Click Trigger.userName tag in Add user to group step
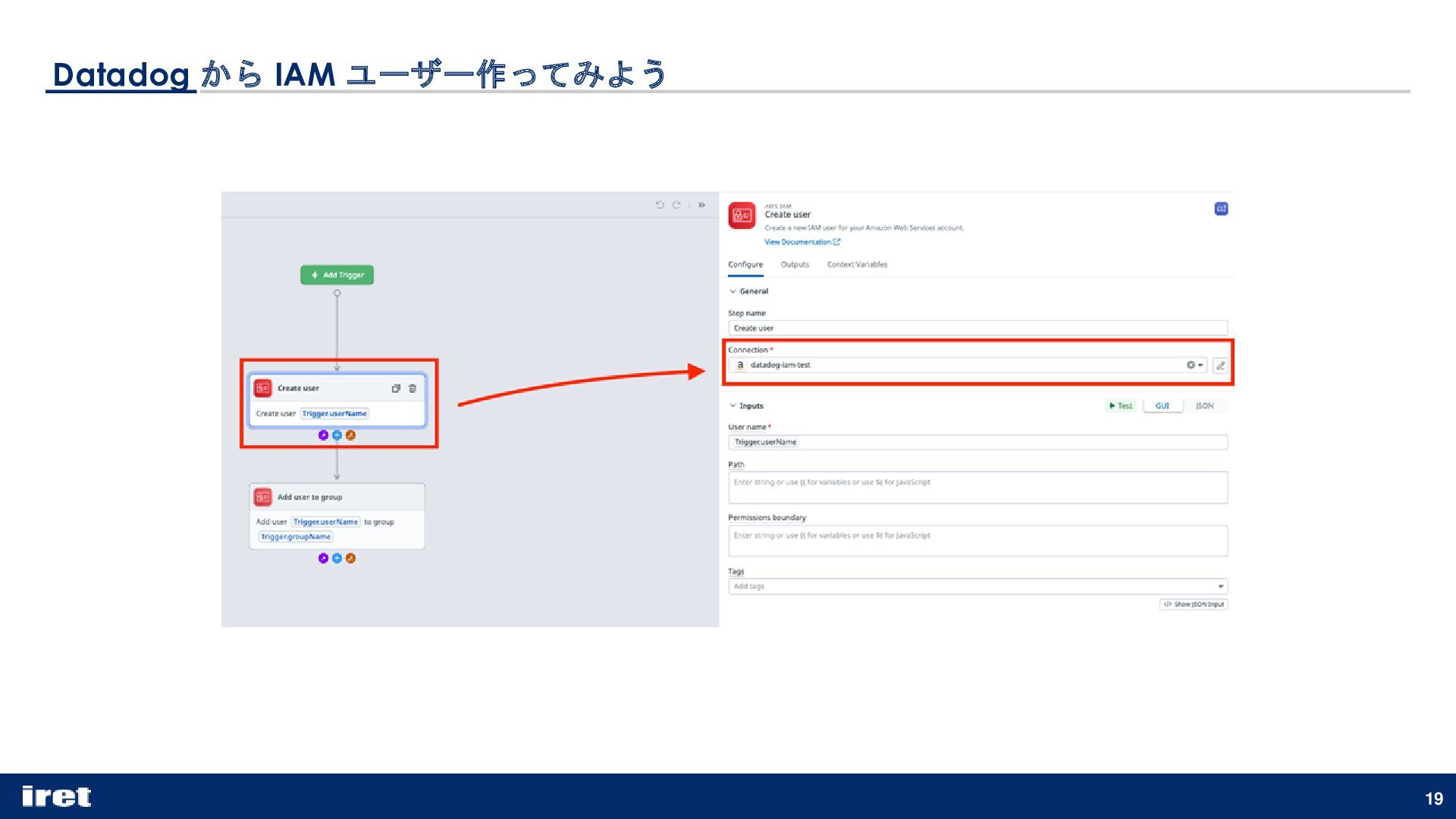 click(326, 522)
